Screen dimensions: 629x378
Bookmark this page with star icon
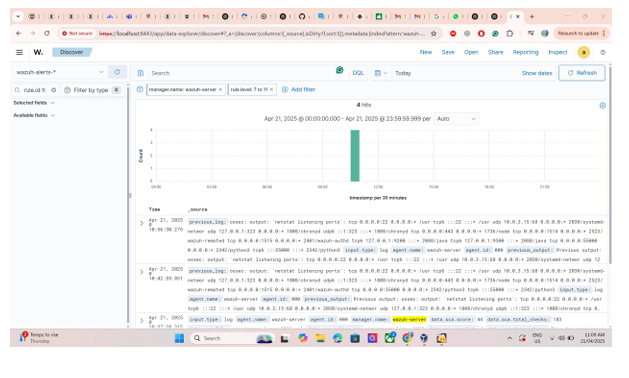[x=434, y=34]
